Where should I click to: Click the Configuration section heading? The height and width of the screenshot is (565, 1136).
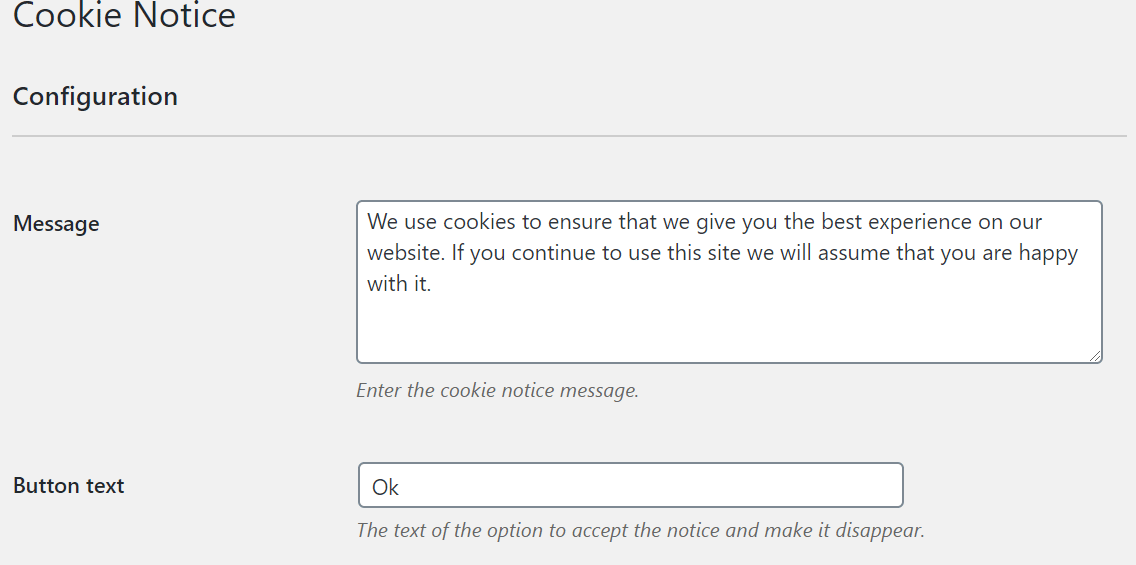pyautogui.click(x=95, y=97)
